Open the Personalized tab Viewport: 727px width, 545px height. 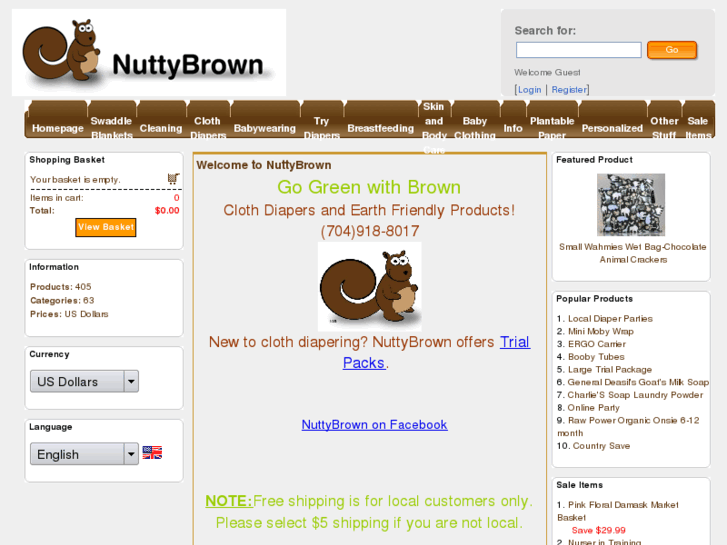[x=612, y=128]
